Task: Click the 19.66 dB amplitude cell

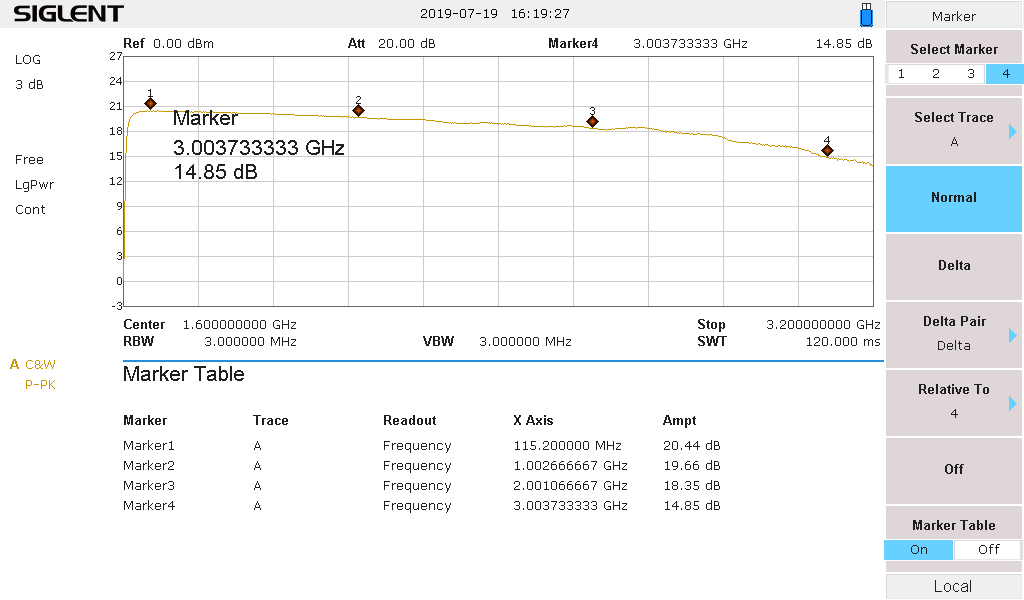Action: point(692,466)
